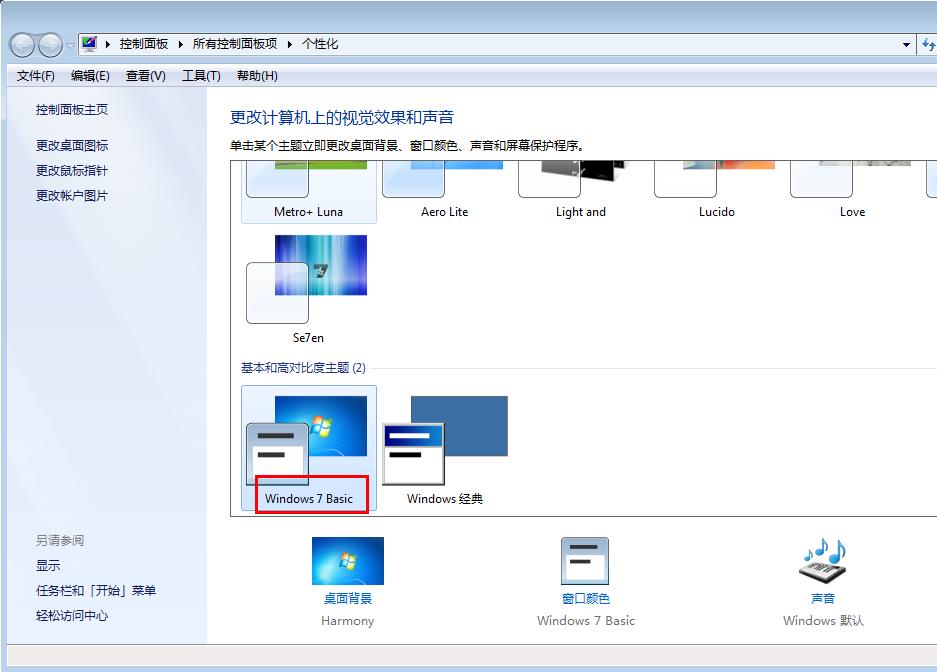Open 更改桌面图标 link
The image size is (937, 672).
coord(72,146)
